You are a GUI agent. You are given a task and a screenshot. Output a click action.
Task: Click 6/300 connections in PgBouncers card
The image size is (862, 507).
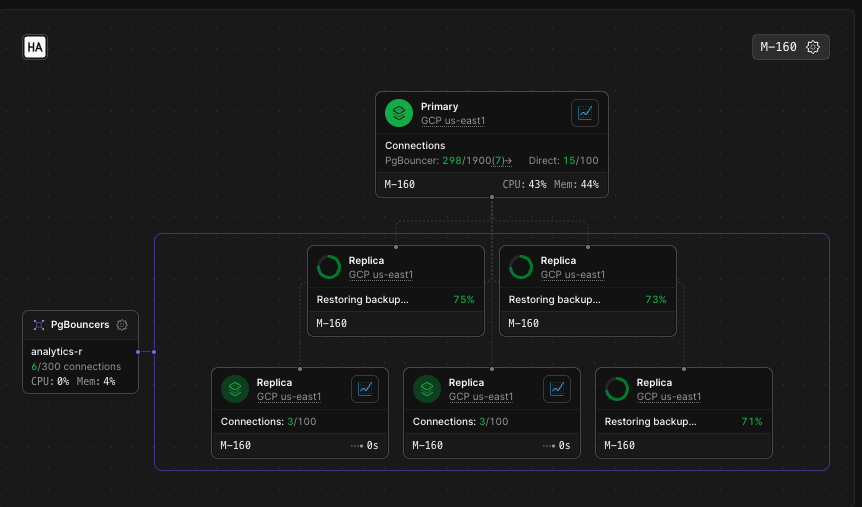click(x=76, y=366)
